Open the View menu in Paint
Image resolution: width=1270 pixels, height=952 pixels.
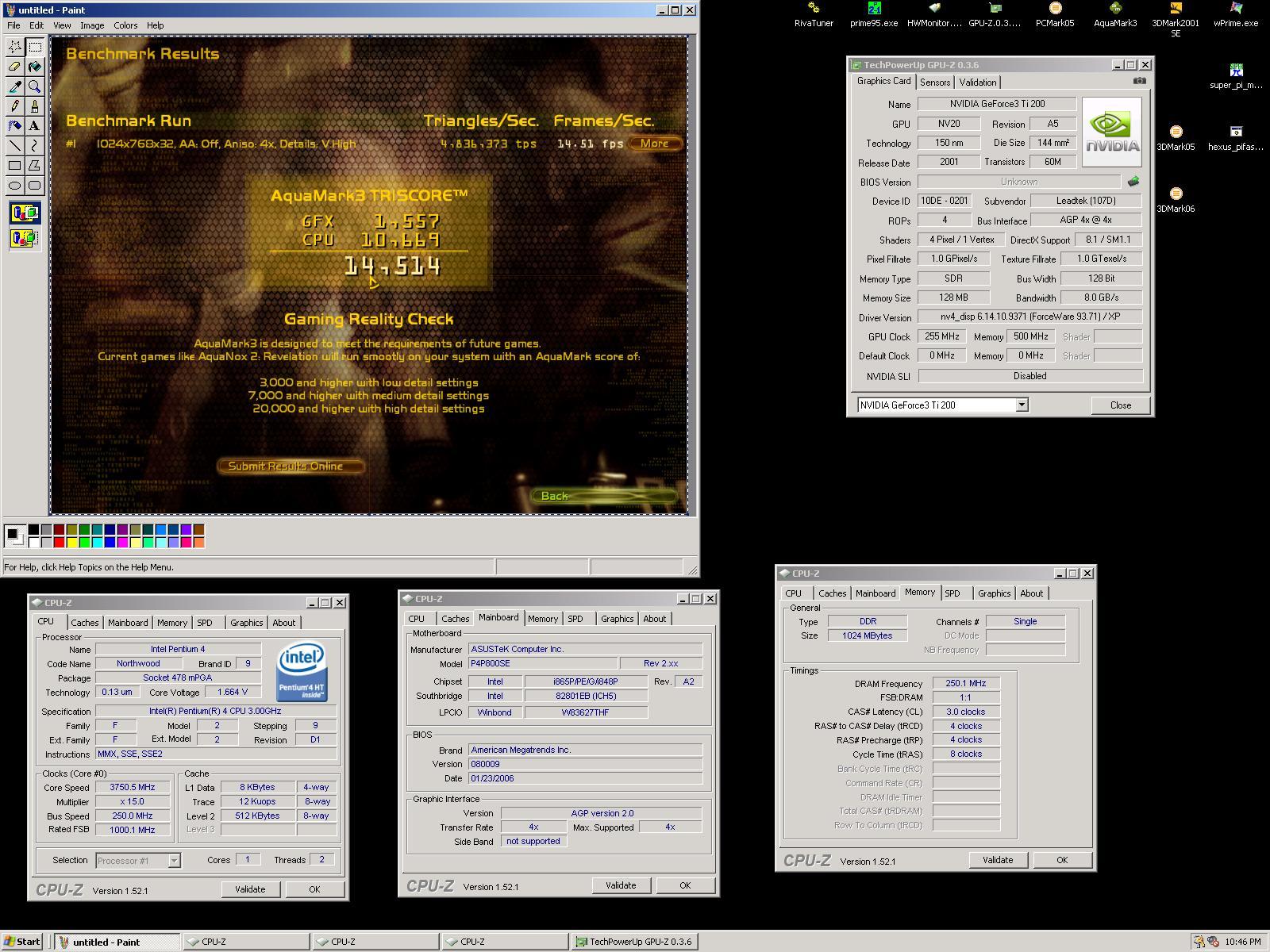pyautogui.click(x=62, y=25)
